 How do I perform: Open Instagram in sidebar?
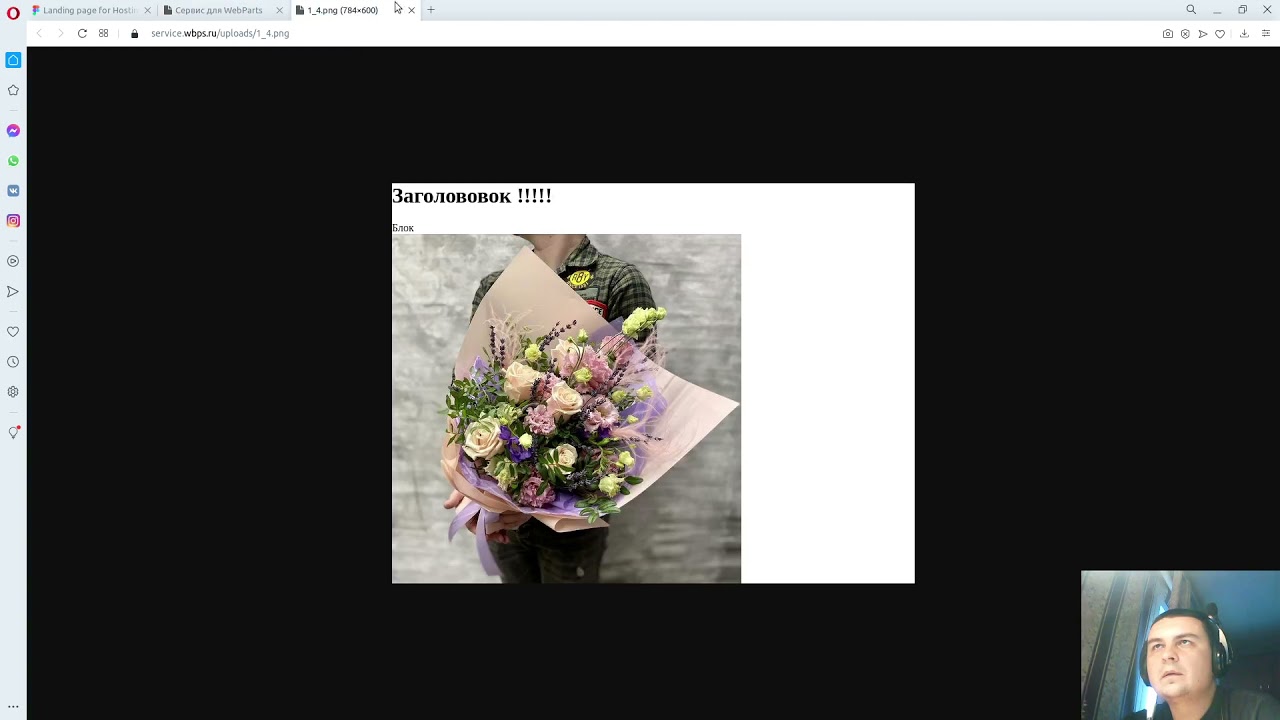click(x=13, y=221)
